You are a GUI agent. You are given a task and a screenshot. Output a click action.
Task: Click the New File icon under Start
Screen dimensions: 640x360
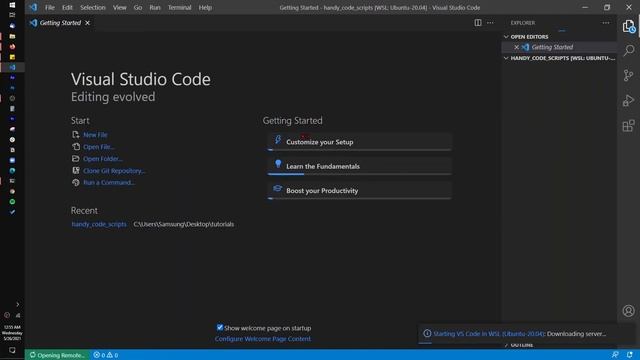(76, 134)
